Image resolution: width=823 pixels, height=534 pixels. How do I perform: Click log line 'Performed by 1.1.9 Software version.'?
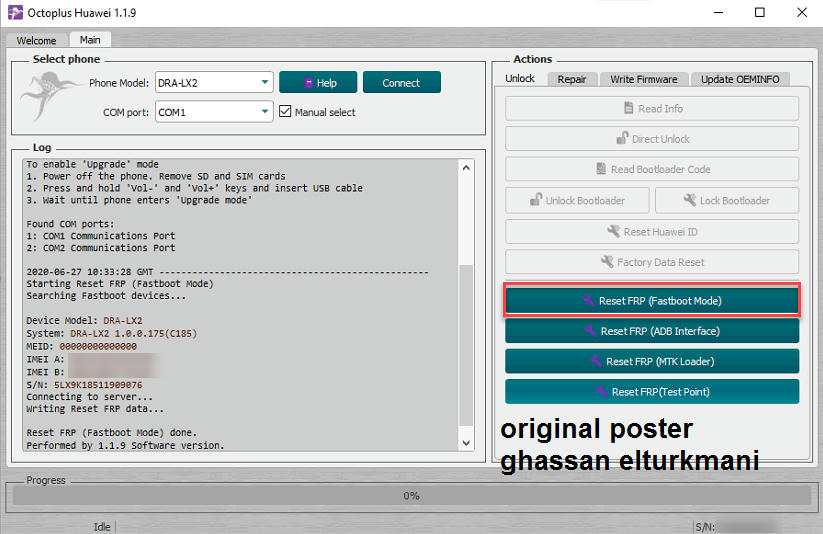pyautogui.click(x=125, y=445)
